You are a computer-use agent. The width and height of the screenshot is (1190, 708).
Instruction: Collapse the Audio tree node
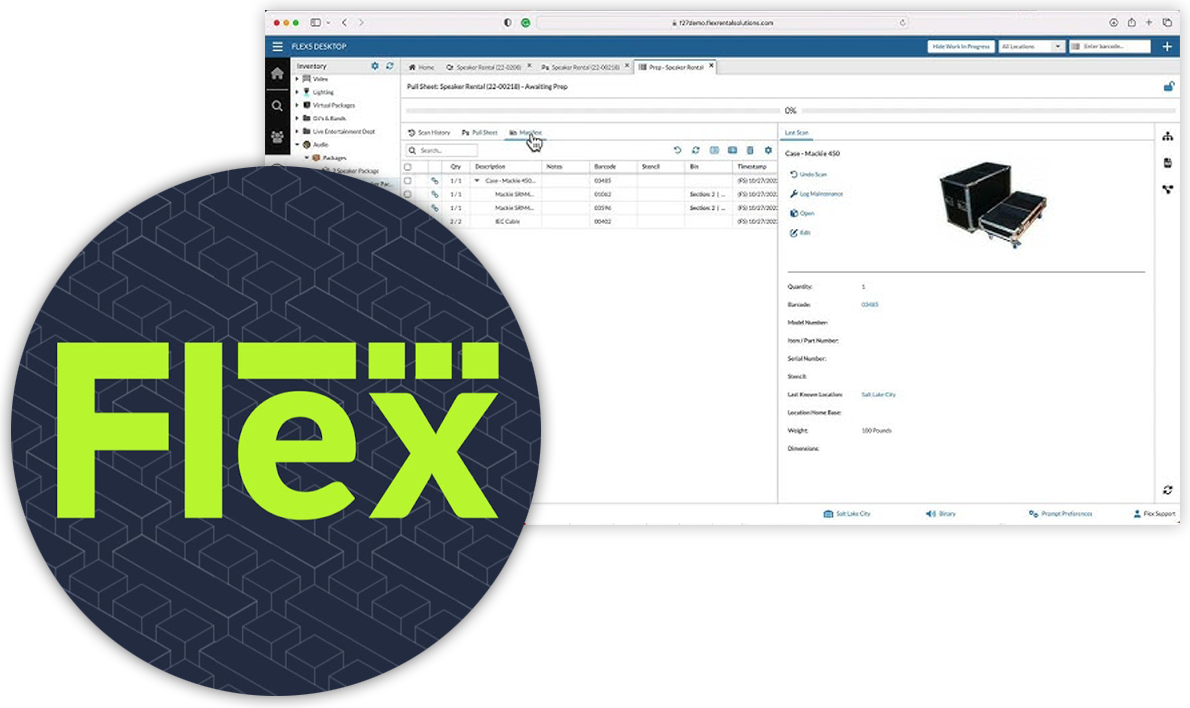(298, 144)
